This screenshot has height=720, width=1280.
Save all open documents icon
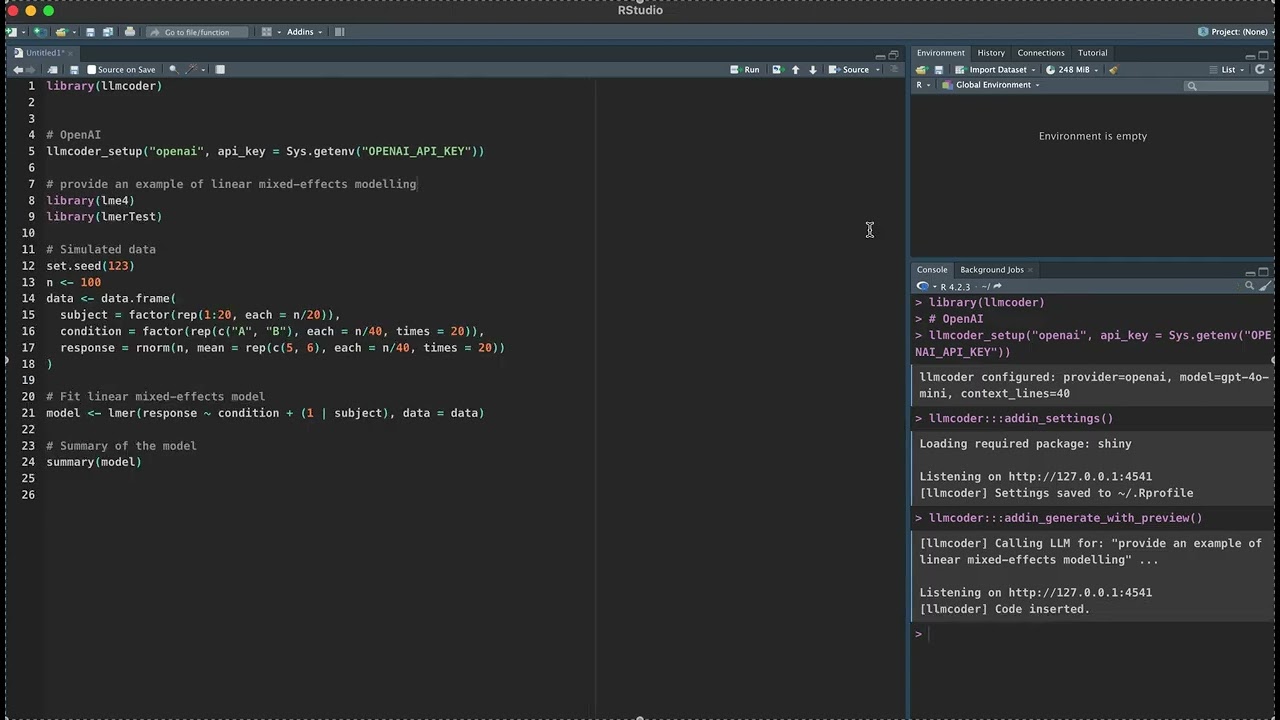coord(108,32)
